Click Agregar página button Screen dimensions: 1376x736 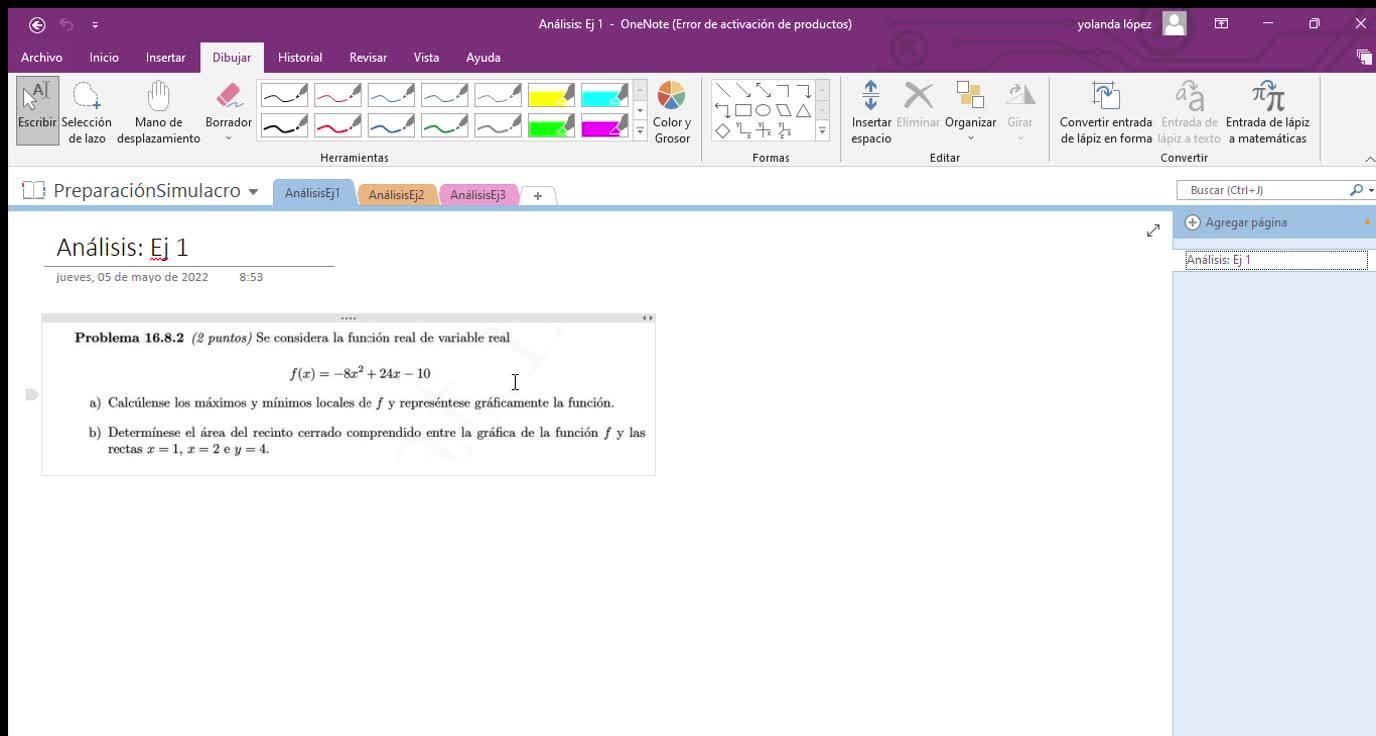coord(1245,222)
